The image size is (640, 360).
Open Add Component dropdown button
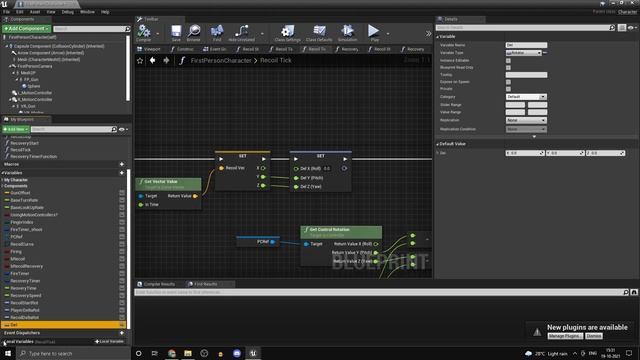coord(27,29)
